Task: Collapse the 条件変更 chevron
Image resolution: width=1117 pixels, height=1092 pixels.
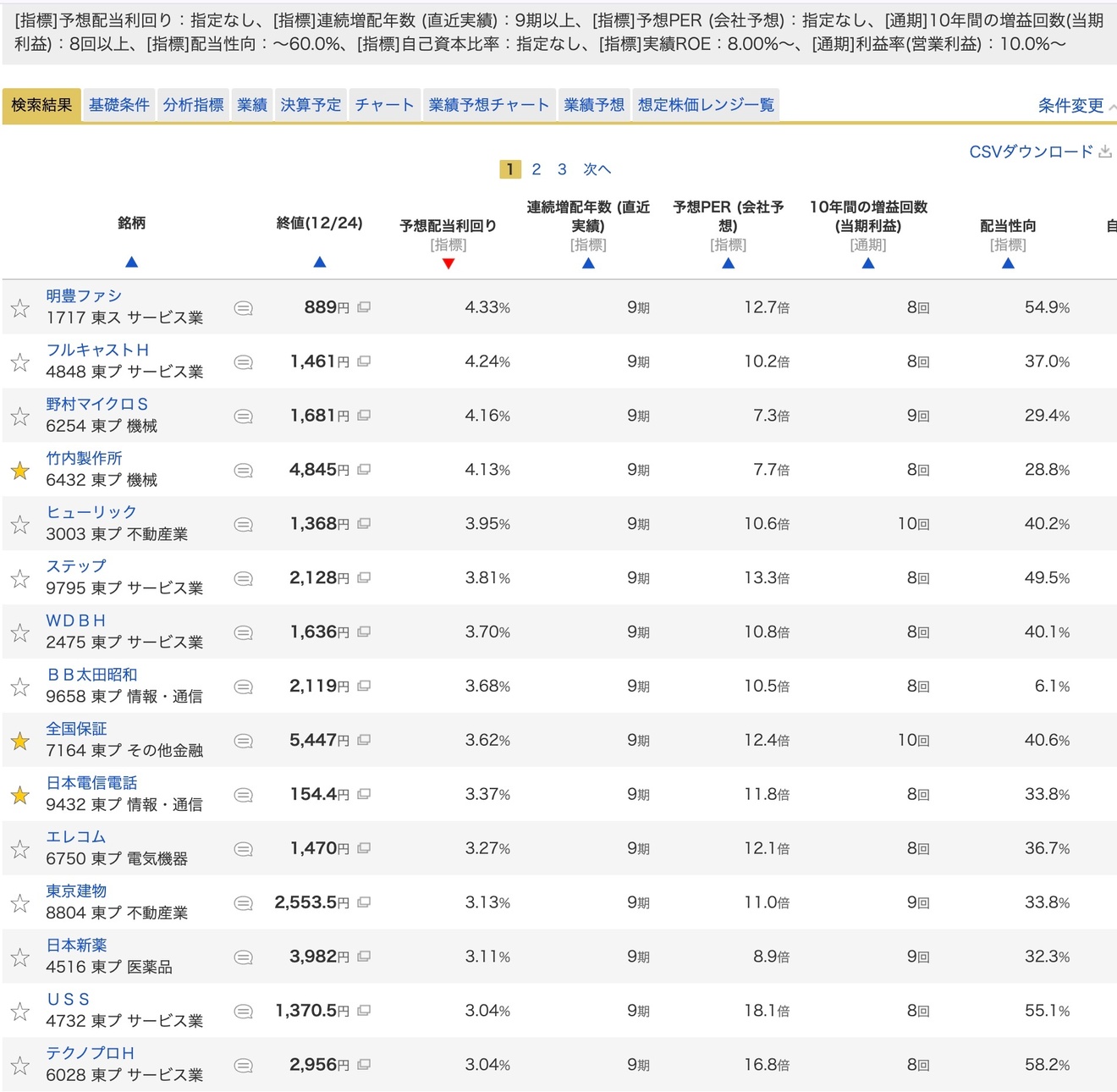Action: point(1112,107)
